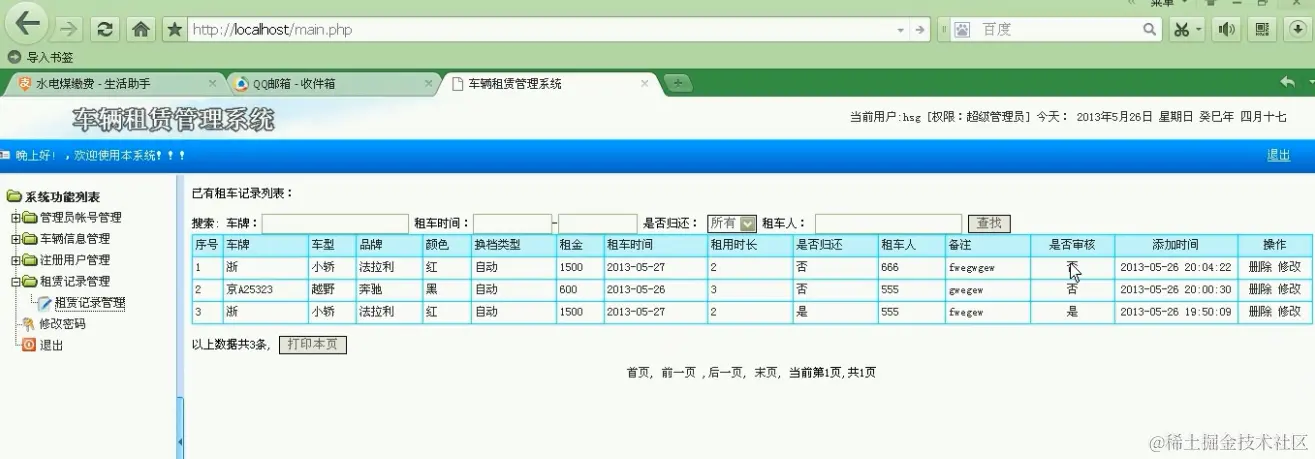Click the 导入书签 import bookmarks icon
1315x459 pixels.
14,57
